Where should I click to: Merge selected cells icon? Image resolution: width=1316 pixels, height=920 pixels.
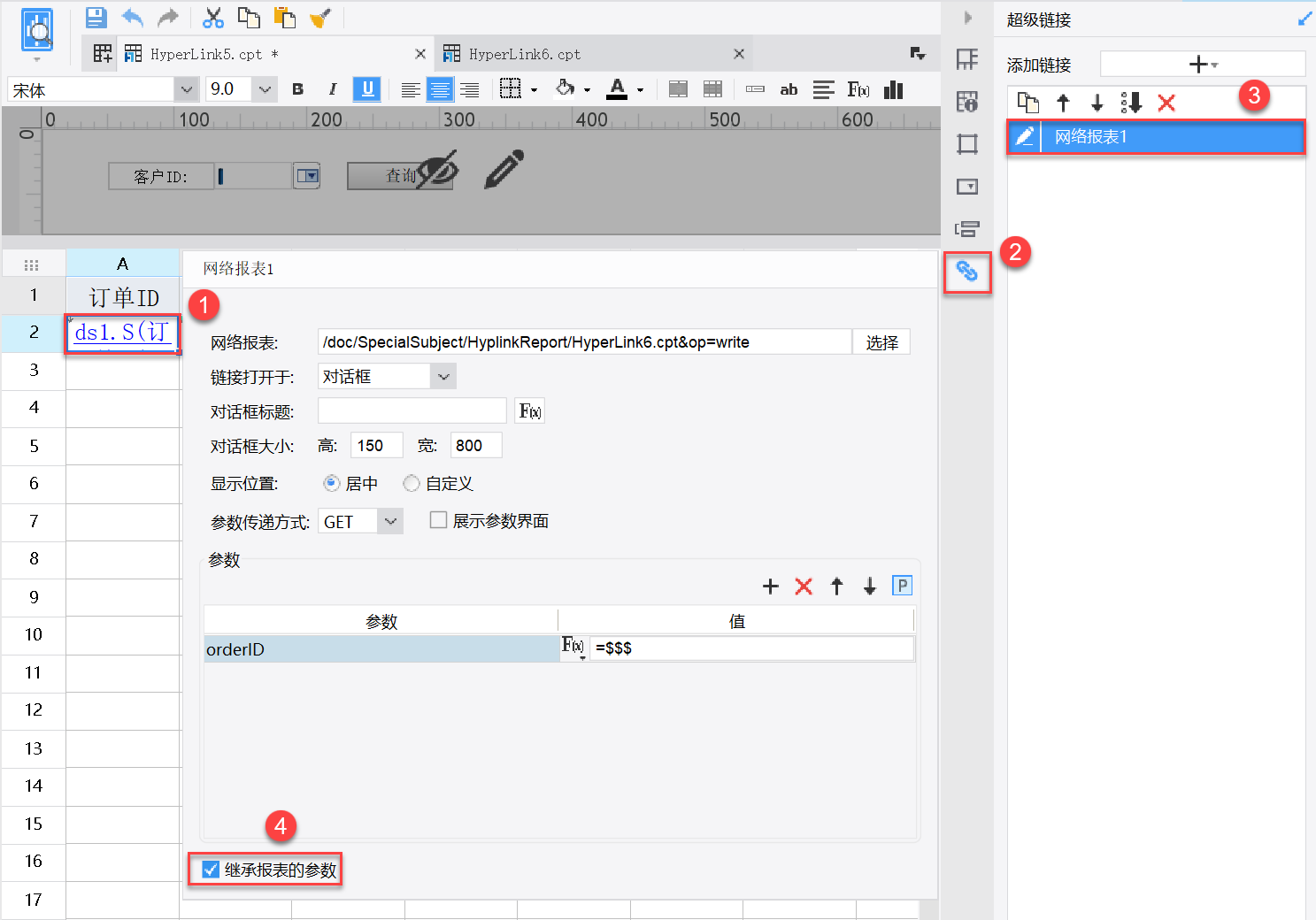click(678, 89)
